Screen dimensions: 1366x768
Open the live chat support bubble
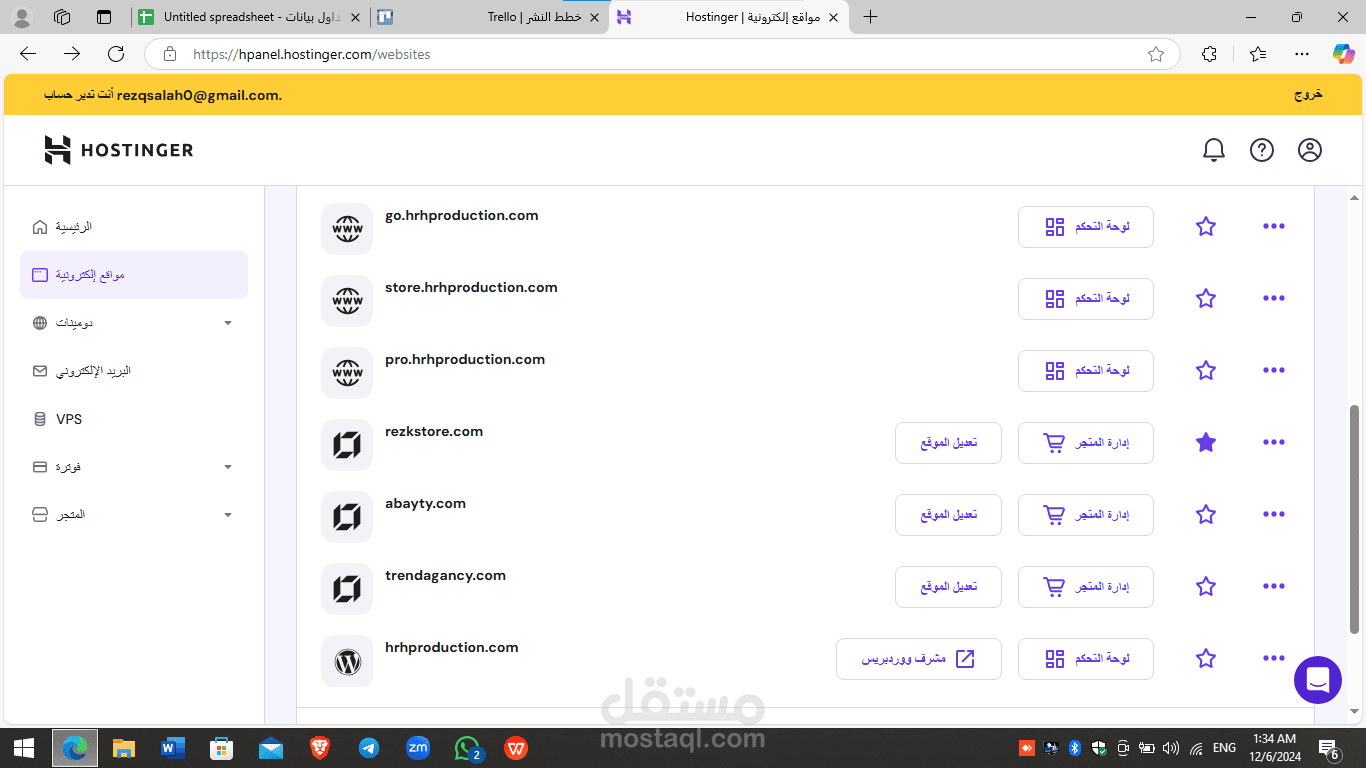(x=1318, y=680)
